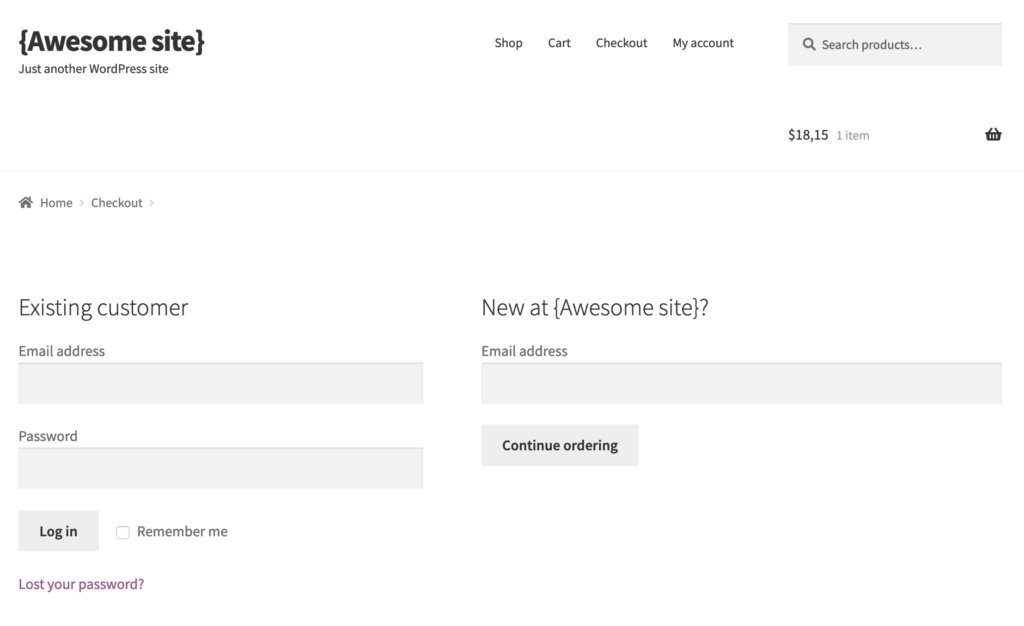Click the magnifying glass search icon
1024x626 pixels.
(809, 45)
